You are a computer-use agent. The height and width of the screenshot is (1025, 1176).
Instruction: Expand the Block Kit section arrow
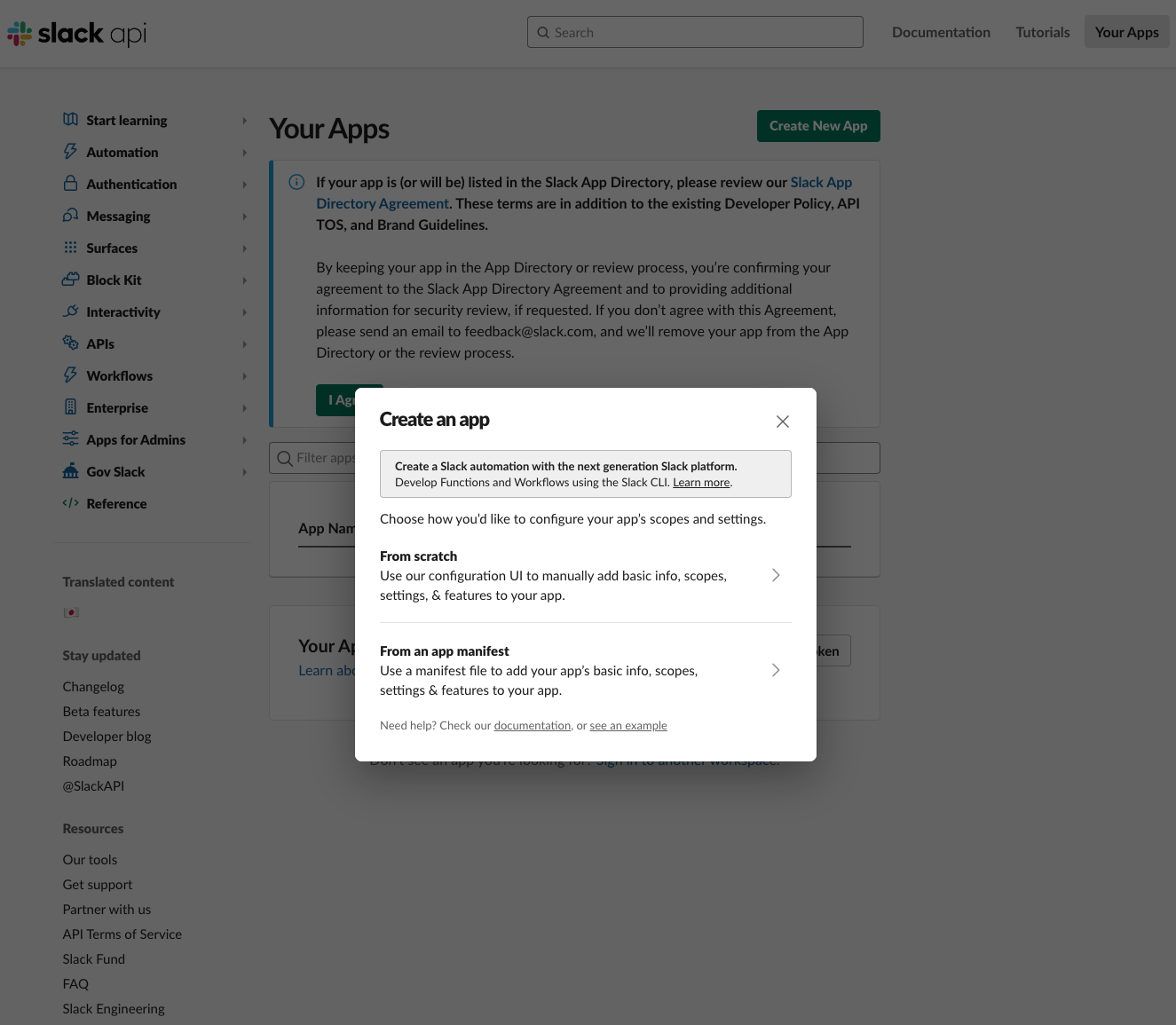(x=244, y=280)
